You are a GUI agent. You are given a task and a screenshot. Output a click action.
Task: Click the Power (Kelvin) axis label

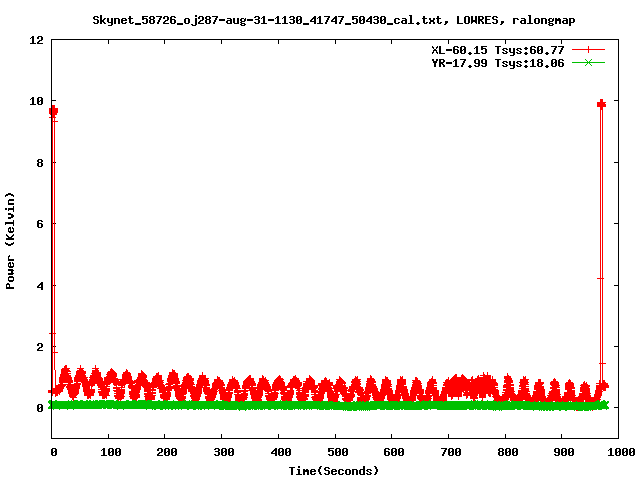10,241
